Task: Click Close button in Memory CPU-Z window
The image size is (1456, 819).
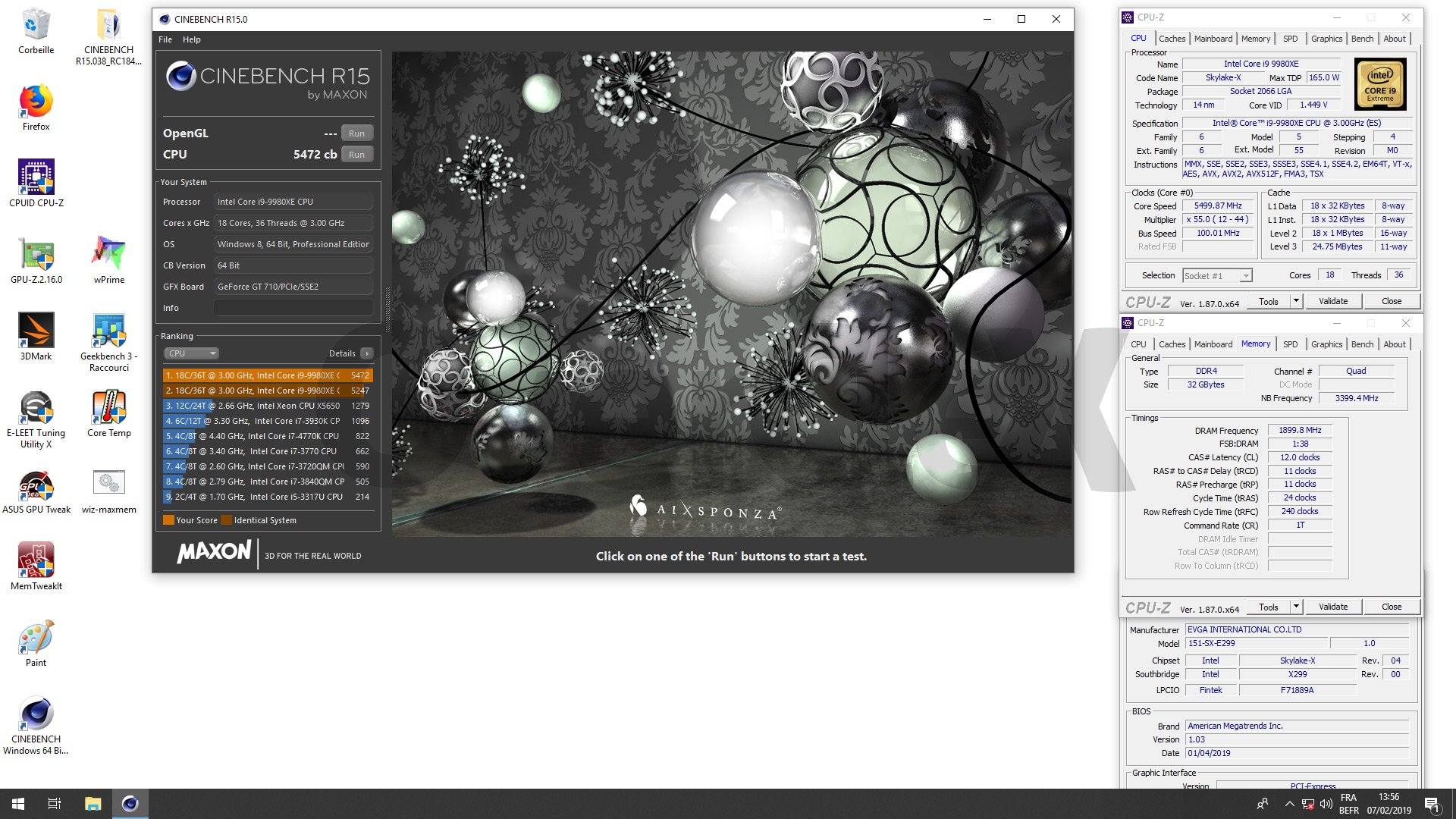Action: click(1391, 607)
